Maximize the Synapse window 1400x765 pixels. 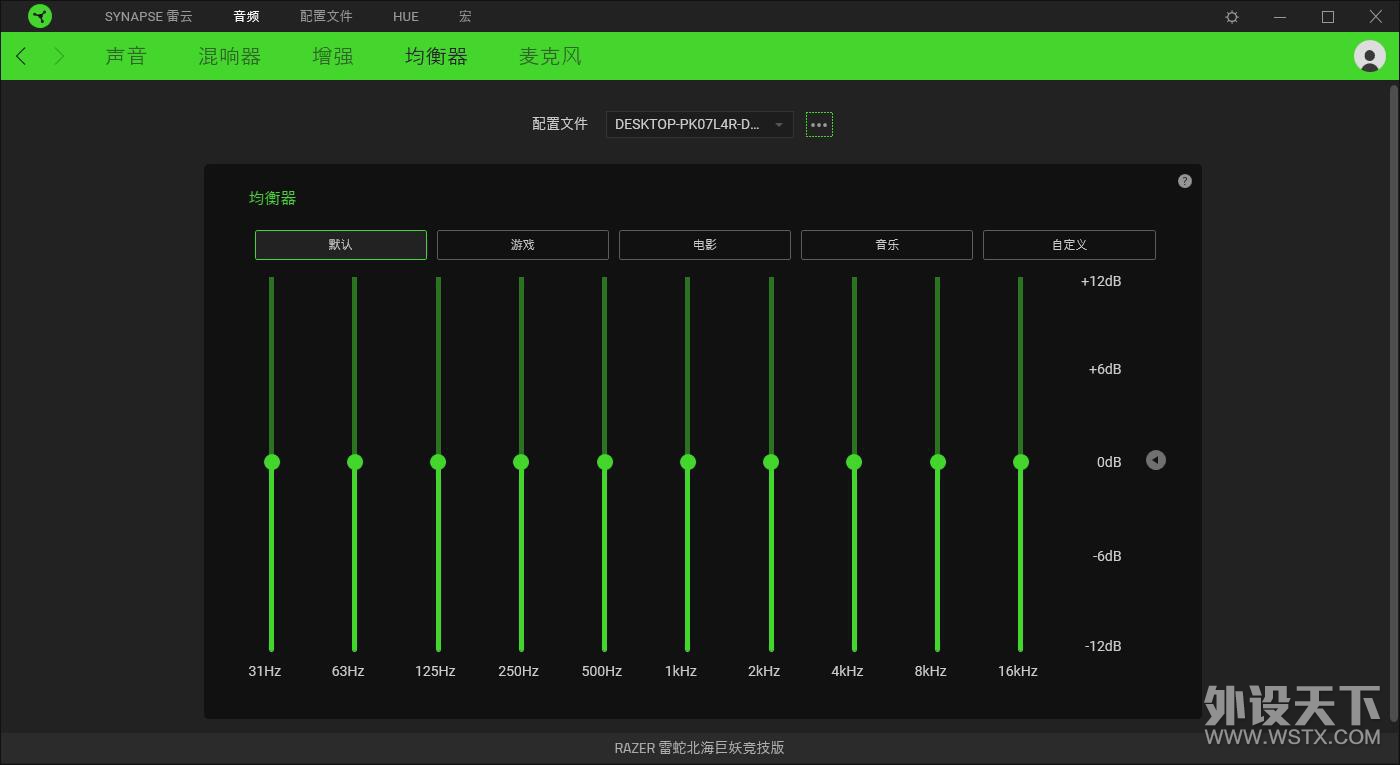tap(1328, 17)
